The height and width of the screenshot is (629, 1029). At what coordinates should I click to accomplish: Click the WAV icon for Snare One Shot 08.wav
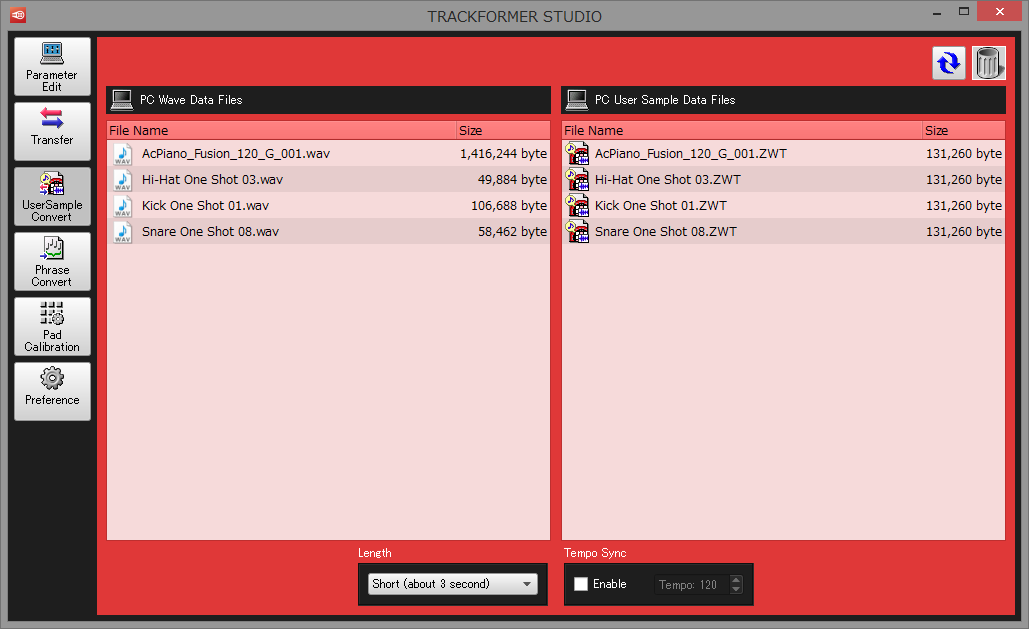click(x=123, y=232)
